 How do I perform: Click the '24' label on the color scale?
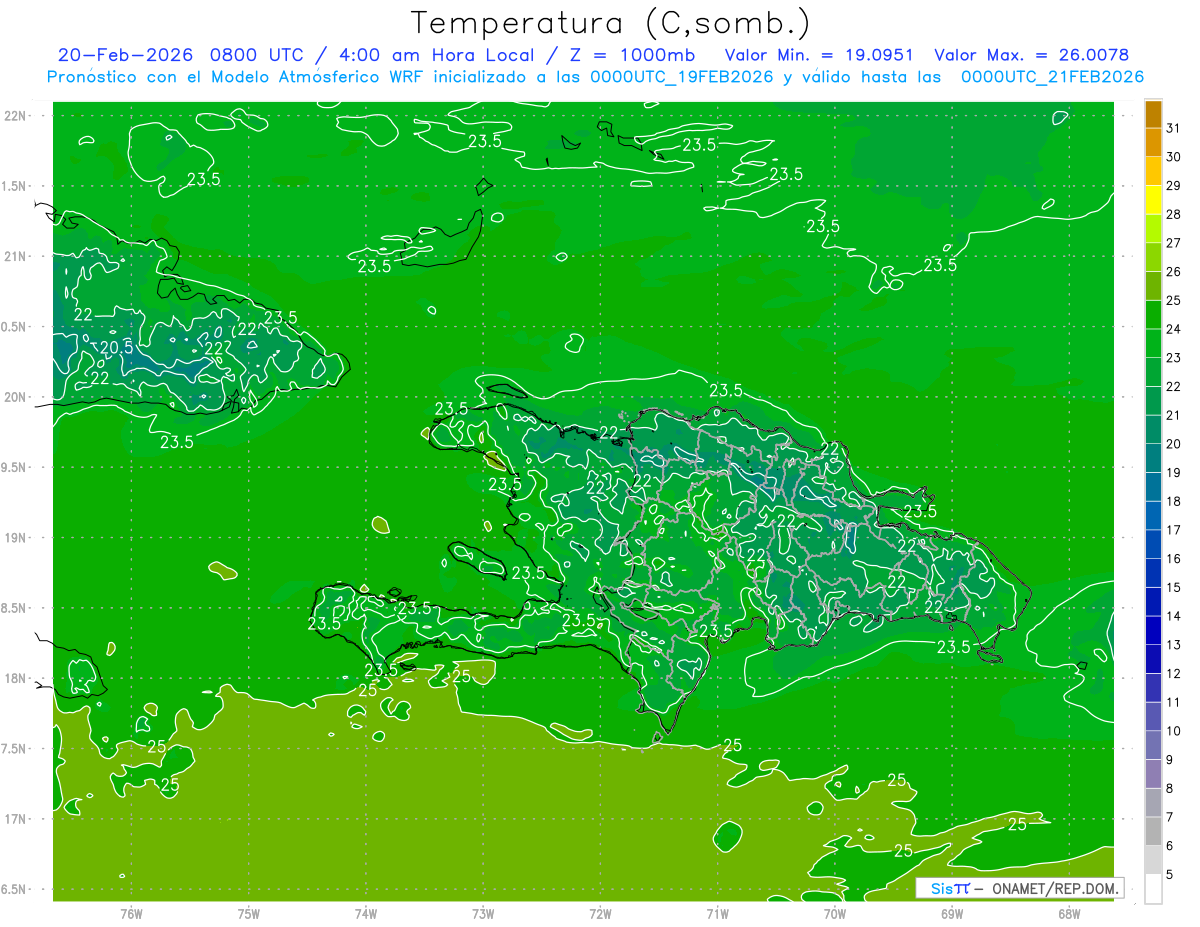1174,329
